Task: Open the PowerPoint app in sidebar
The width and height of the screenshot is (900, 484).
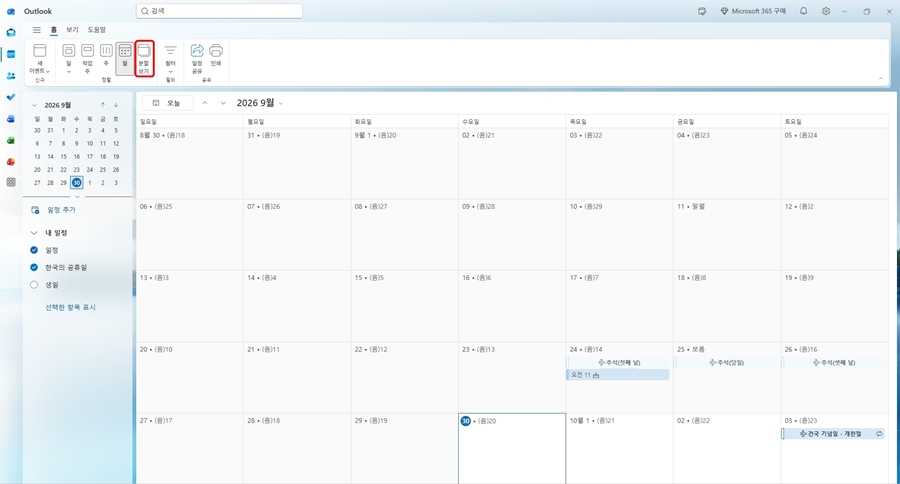Action: coord(11,162)
